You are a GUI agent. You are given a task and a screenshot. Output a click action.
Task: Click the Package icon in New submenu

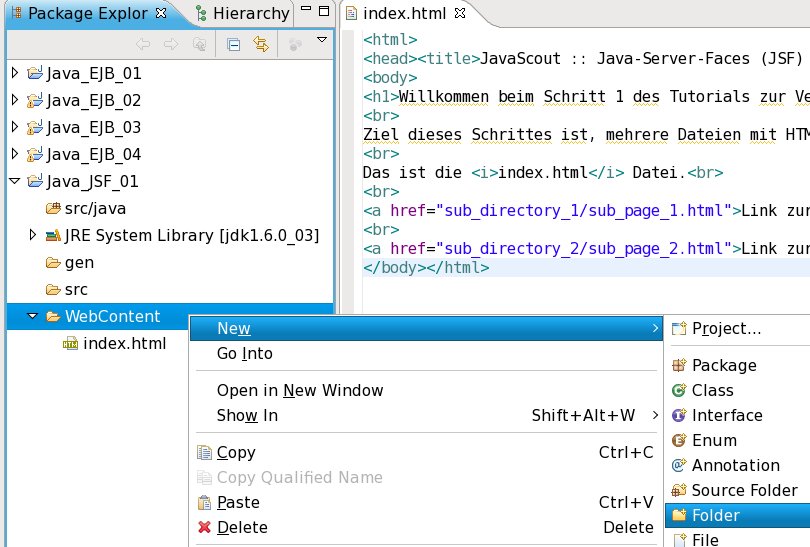[x=679, y=366]
